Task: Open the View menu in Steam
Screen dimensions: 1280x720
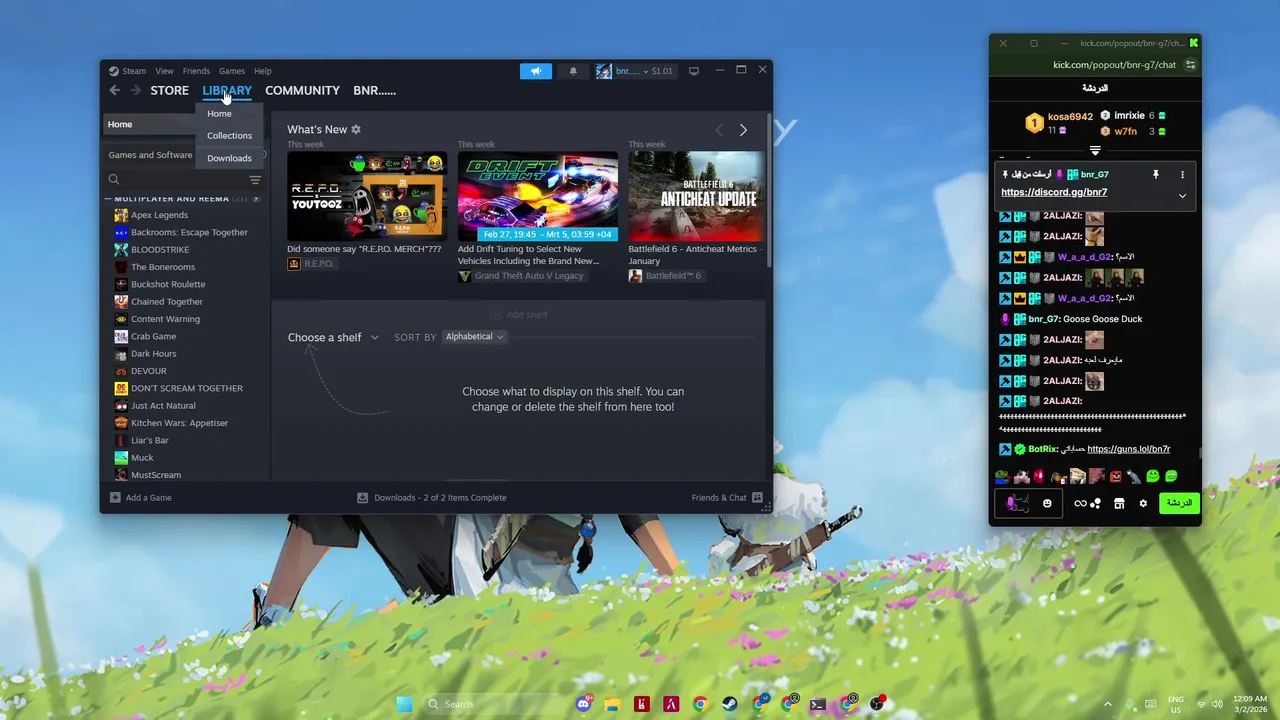Action: 164,71
